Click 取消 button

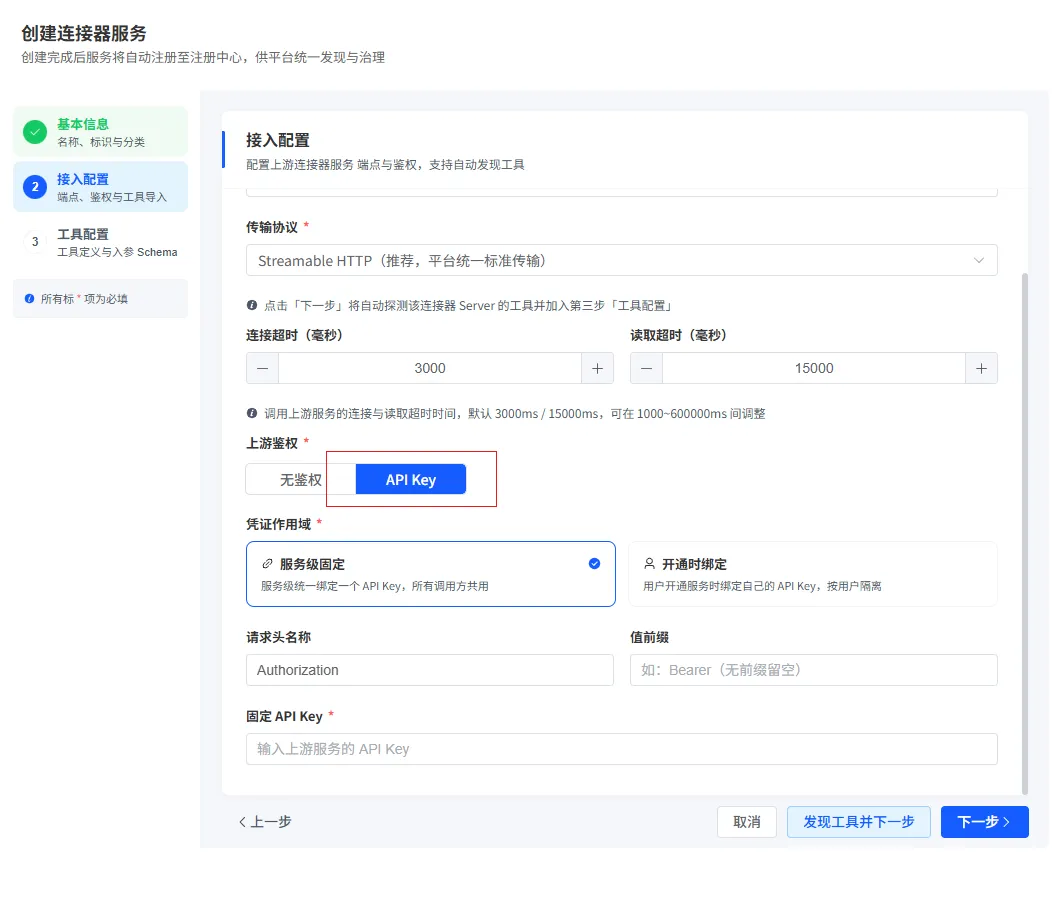click(747, 822)
